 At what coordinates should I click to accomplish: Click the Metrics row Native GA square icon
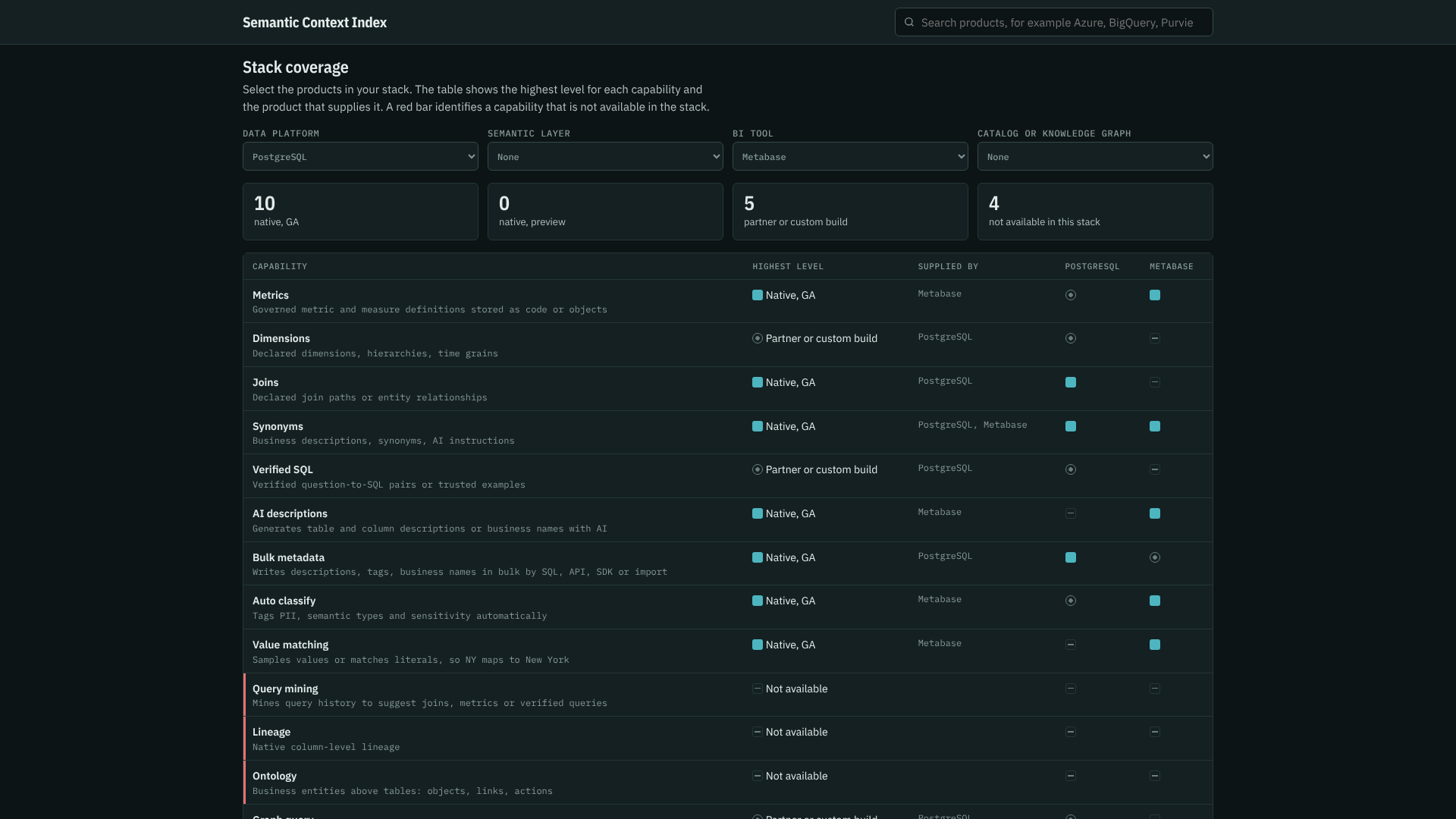point(758,295)
